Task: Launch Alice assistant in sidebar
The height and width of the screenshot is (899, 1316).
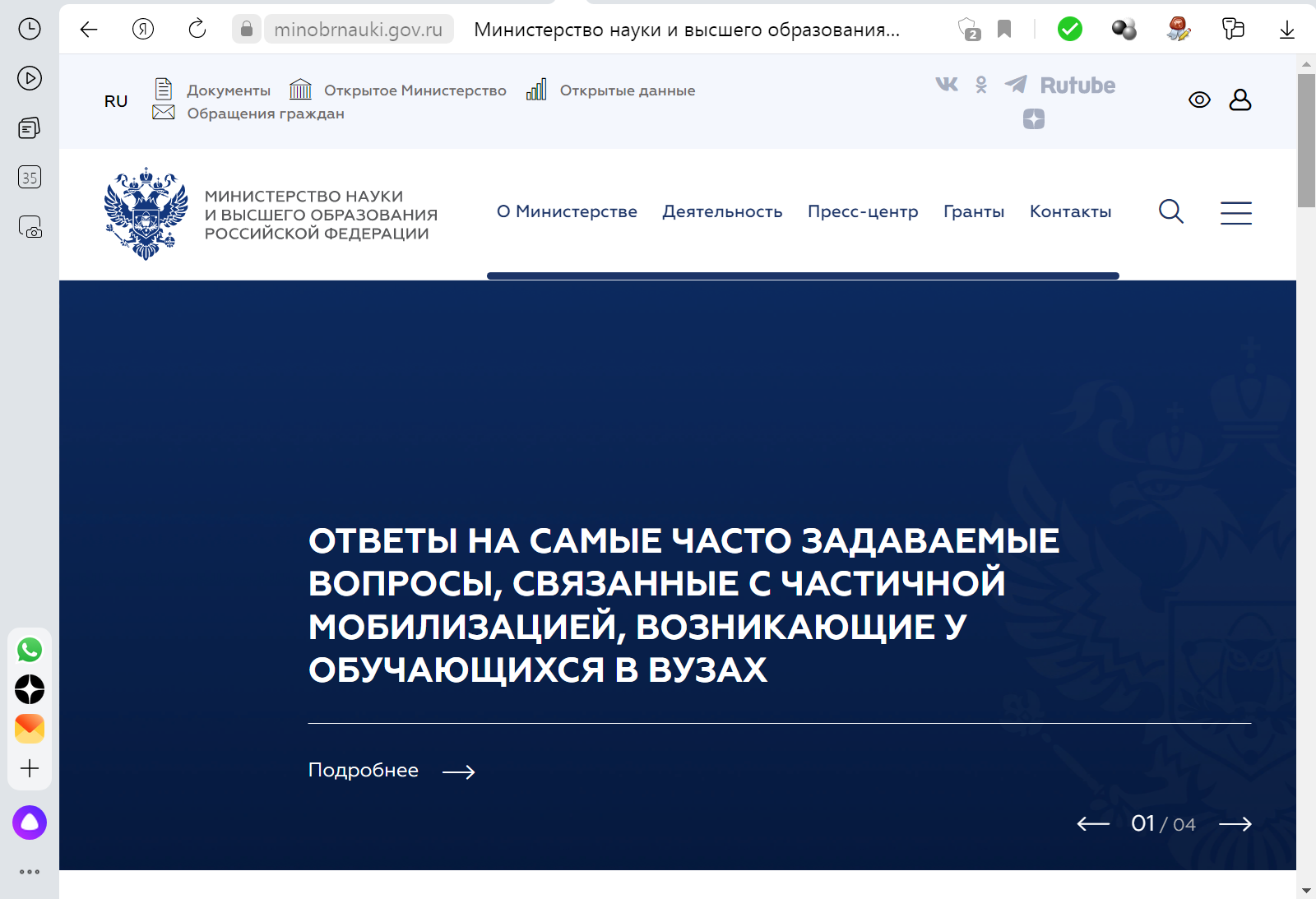Action: point(30,823)
